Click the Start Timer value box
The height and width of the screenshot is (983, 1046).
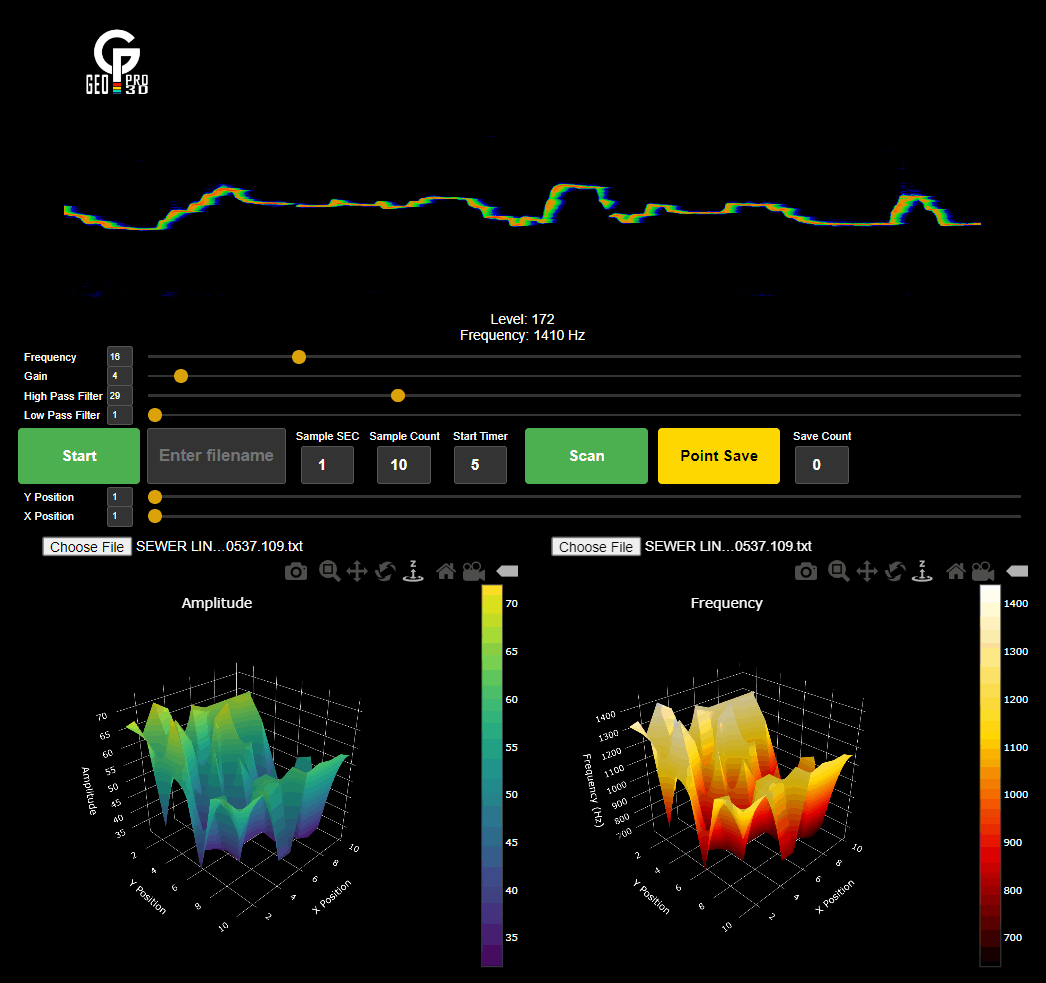coord(480,464)
